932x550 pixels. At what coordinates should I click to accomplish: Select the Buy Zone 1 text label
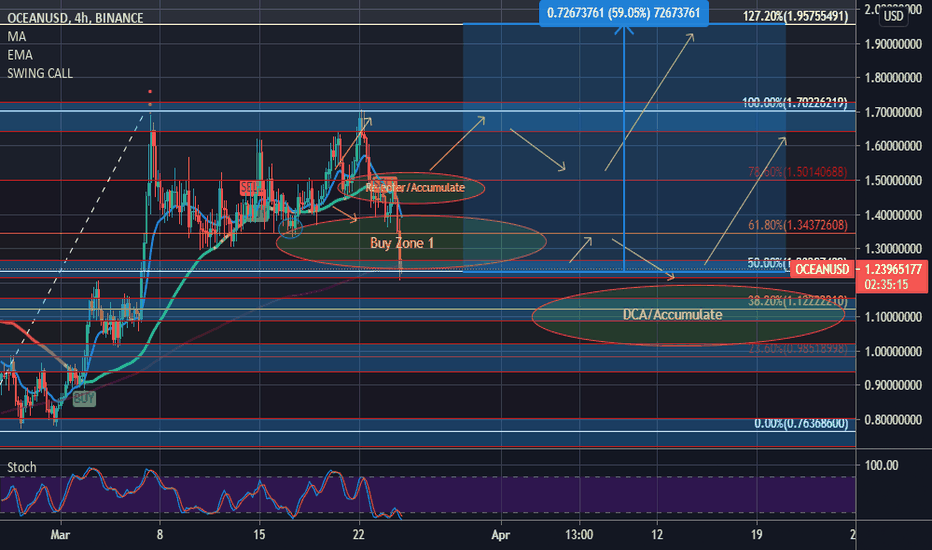tap(402, 243)
